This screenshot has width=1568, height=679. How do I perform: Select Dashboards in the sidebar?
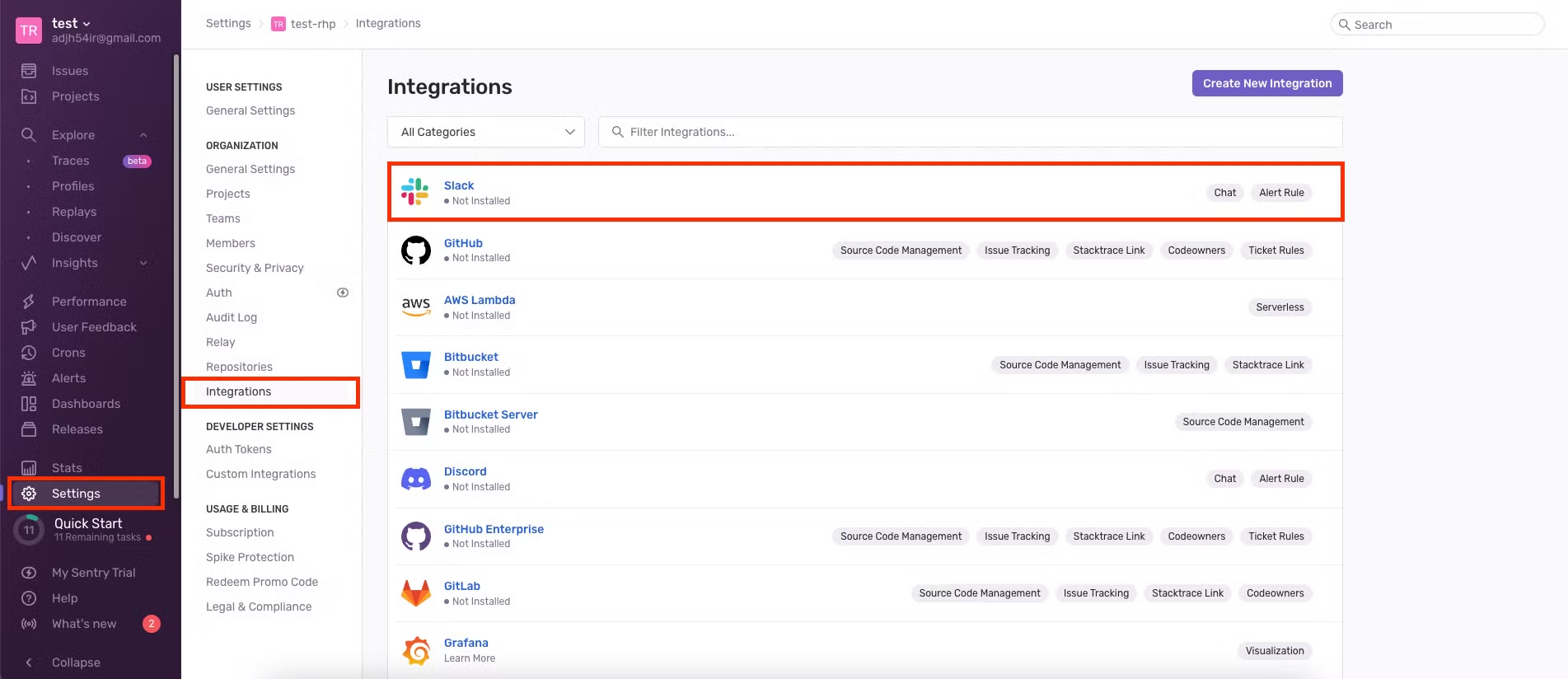(86, 404)
